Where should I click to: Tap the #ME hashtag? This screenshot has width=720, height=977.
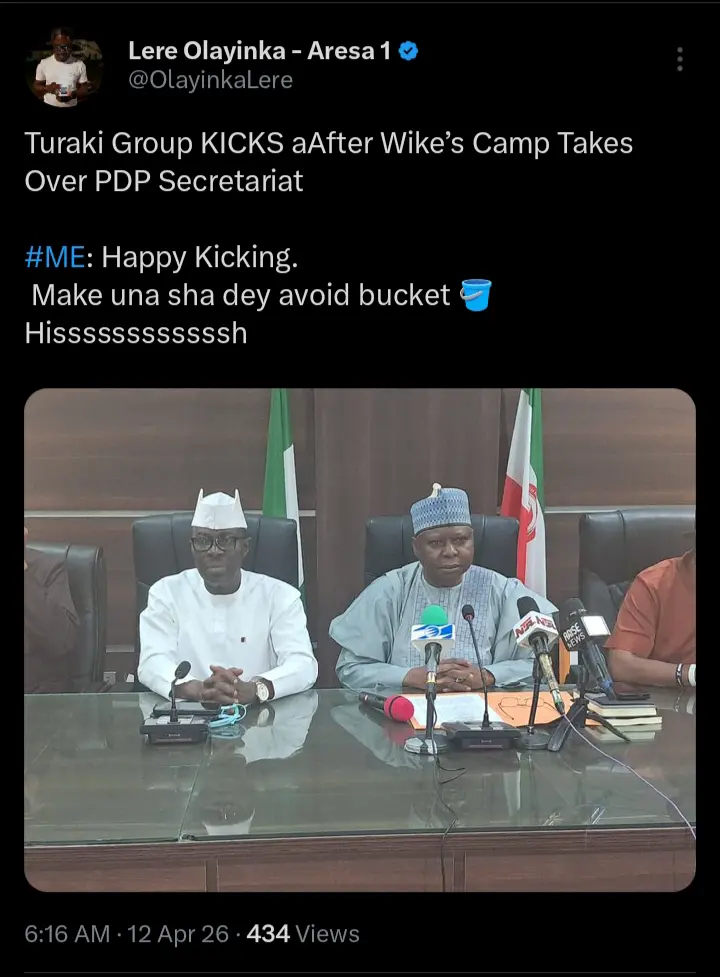tap(58, 258)
